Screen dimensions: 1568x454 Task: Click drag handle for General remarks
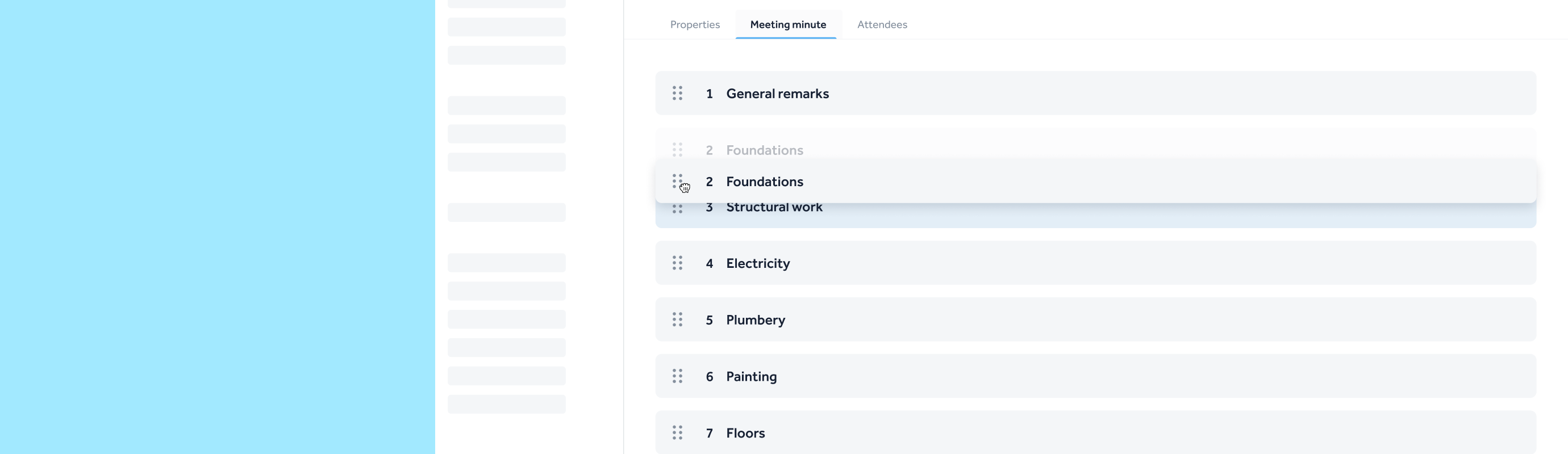(x=677, y=93)
